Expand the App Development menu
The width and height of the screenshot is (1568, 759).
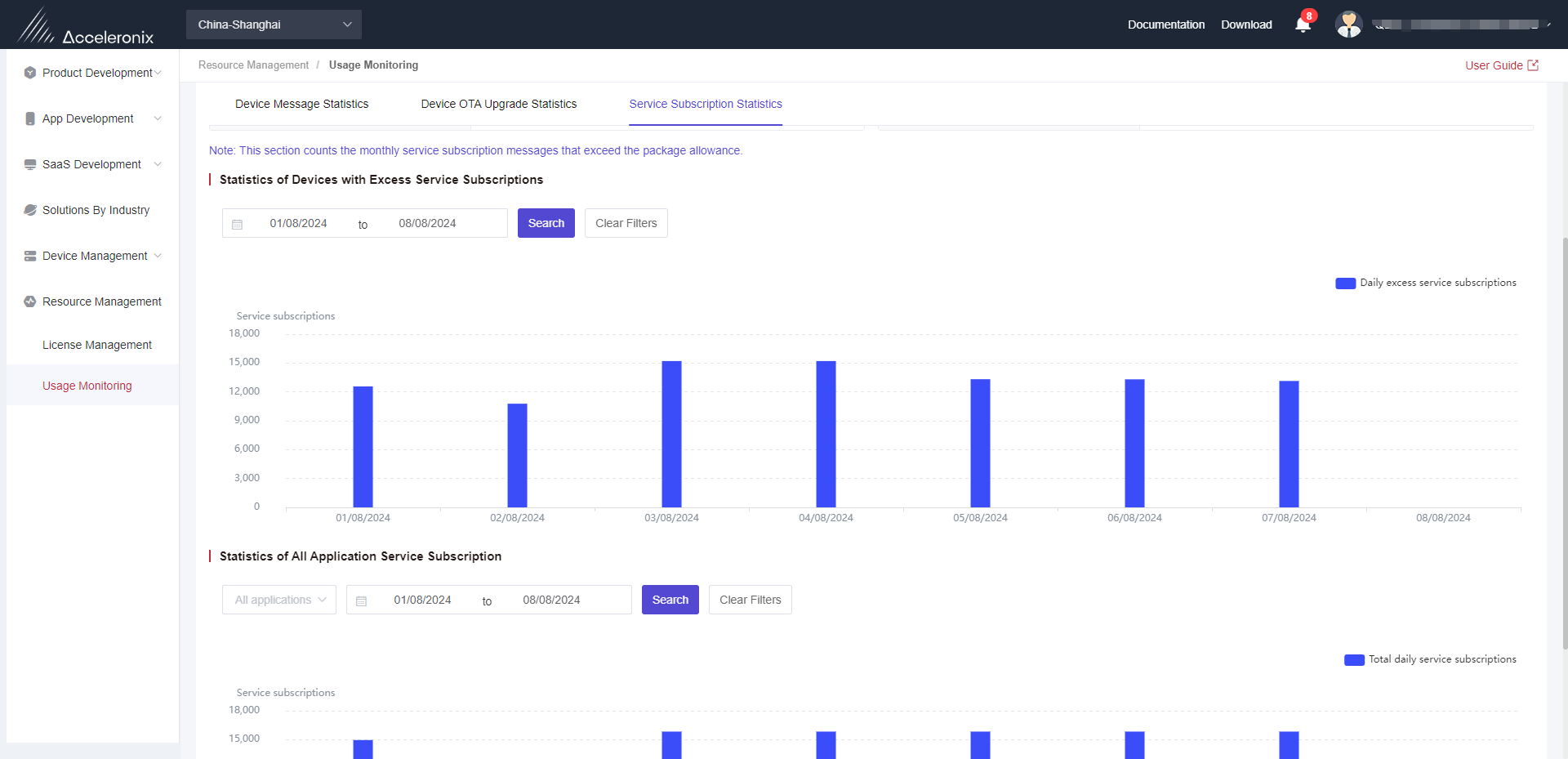pos(158,118)
